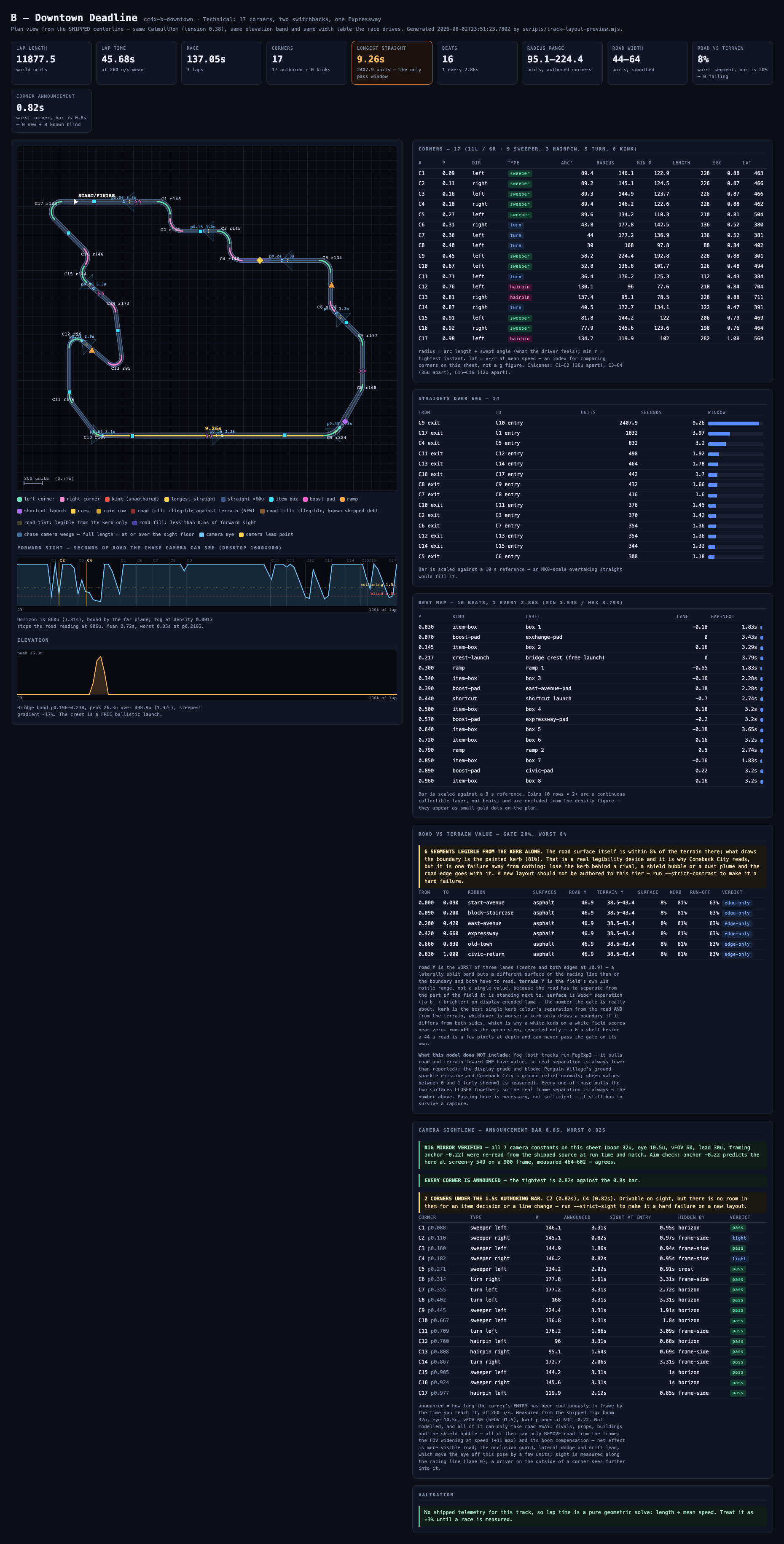Viewport: 784px width, 1544px height.
Task: Select the cyan 'item box' legend swatch
Action: pyautogui.click(x=271, y=499)
